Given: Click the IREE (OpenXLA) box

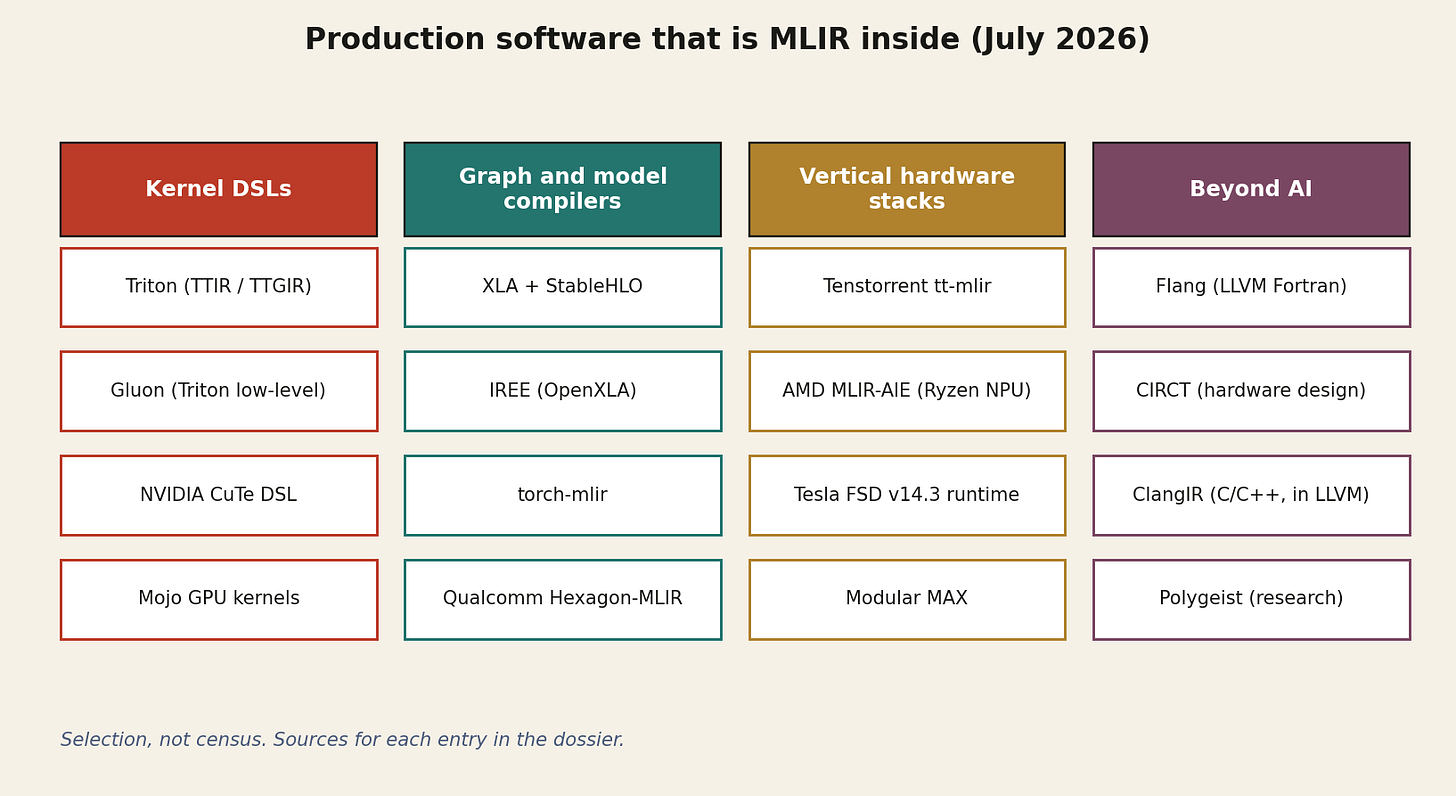Looking at the screenshot, I should pos(563,391).
